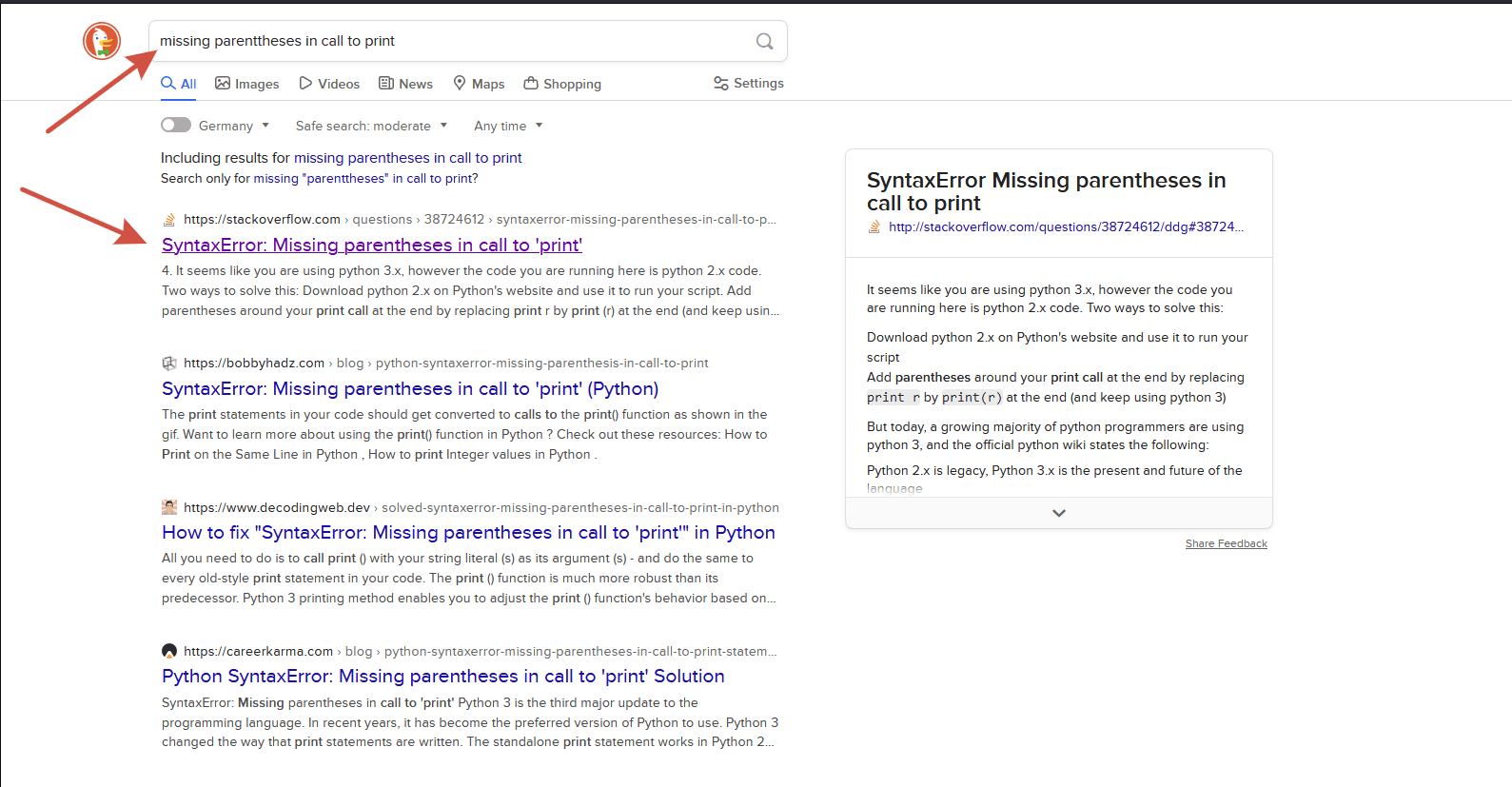Open the Settings sliders icon
Viewport: 1512px width, 787px height.
point(721,84)
